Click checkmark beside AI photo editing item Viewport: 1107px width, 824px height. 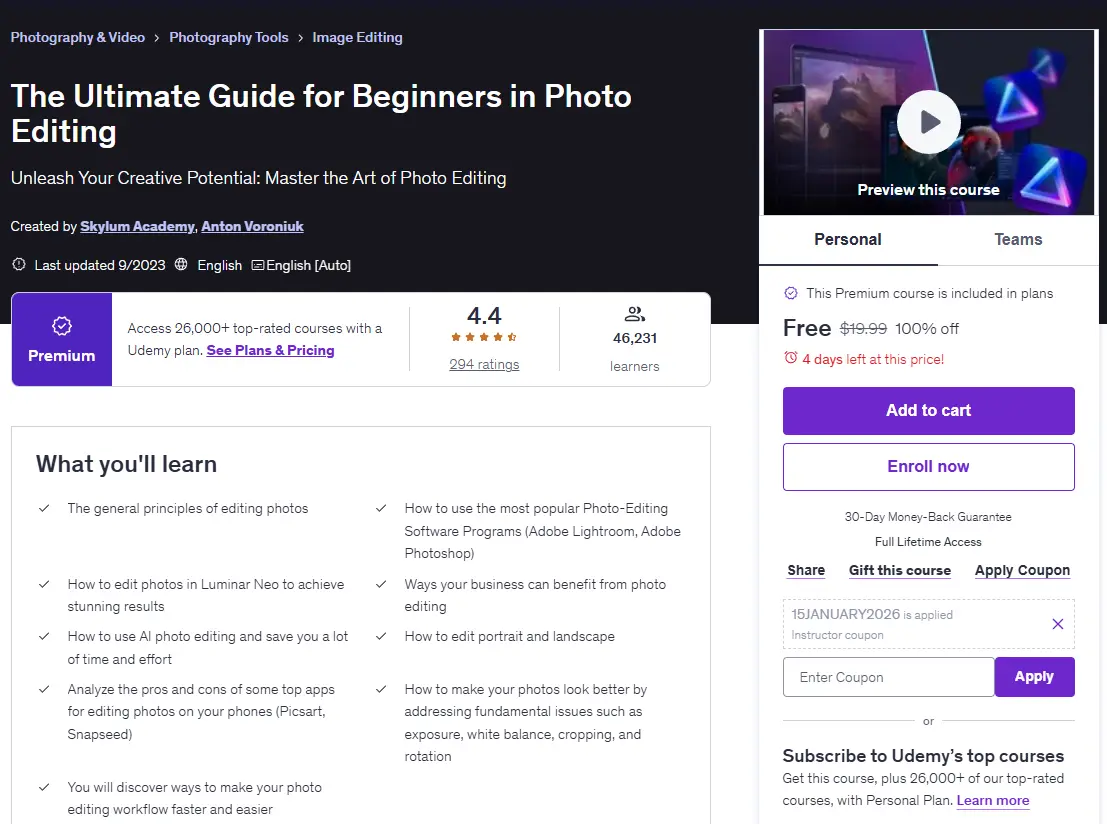click(x=44, y=636)
